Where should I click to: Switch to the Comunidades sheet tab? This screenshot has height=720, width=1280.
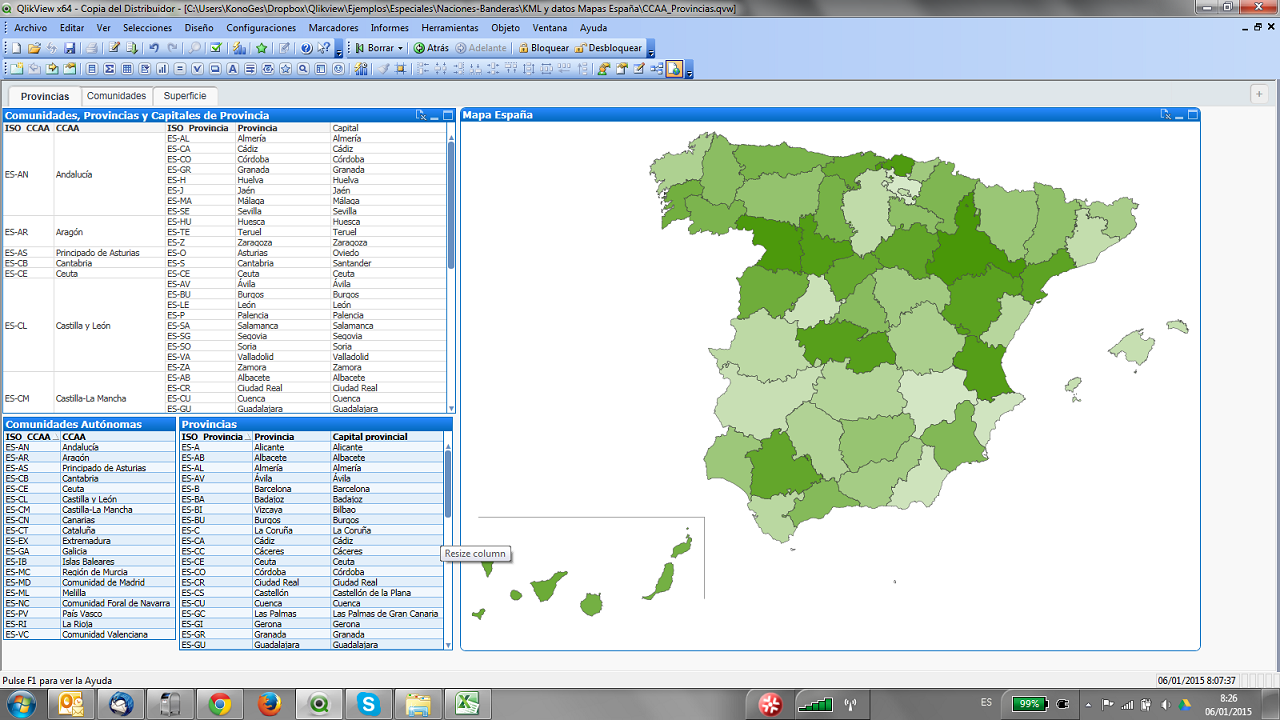point(116,96)
